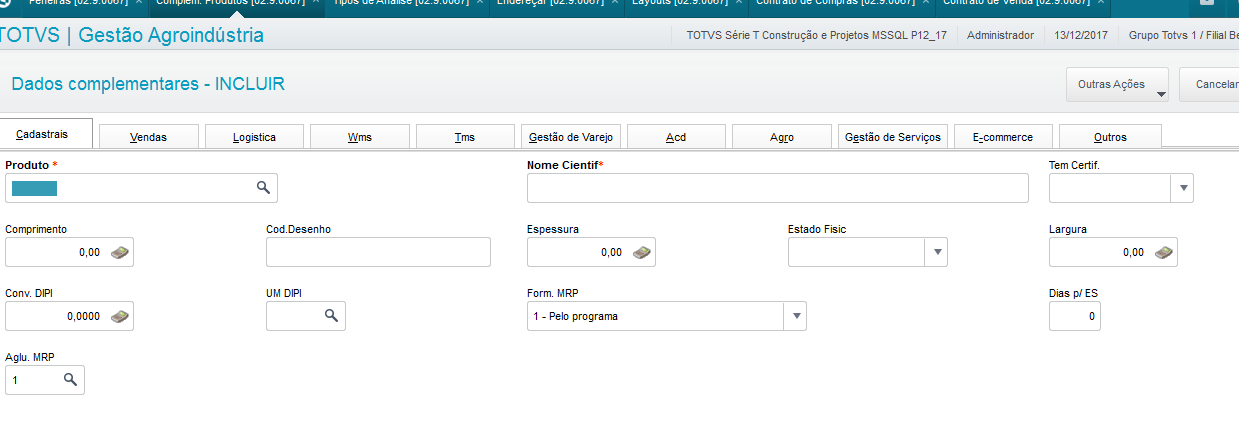Expand the Form. MRP combo box
This screenshot has width=1239, height=441.
(x=796, y=316)
